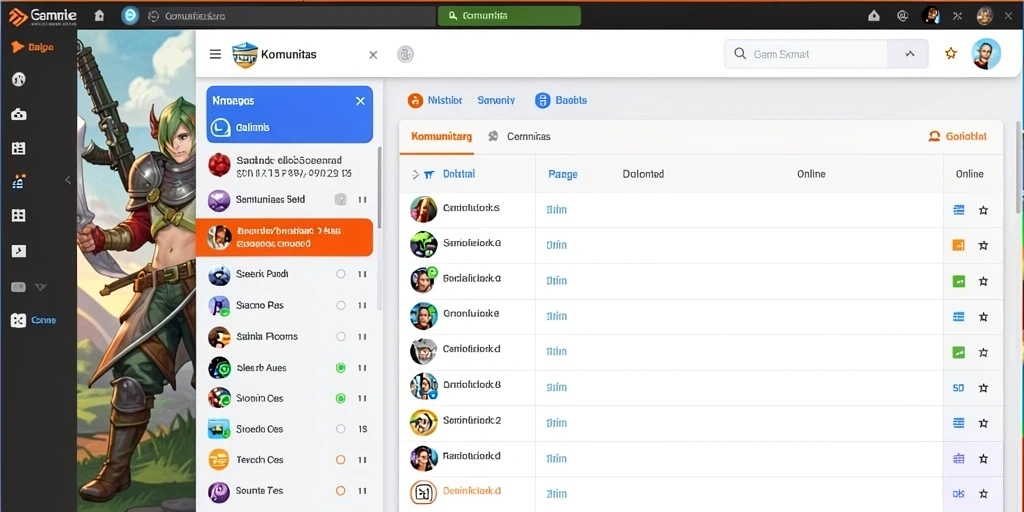The height and width of the screenshot is (512, 1024).
Task: Click the orange square icon in second row
Action: pyautogui.click(x=959, y=245)
